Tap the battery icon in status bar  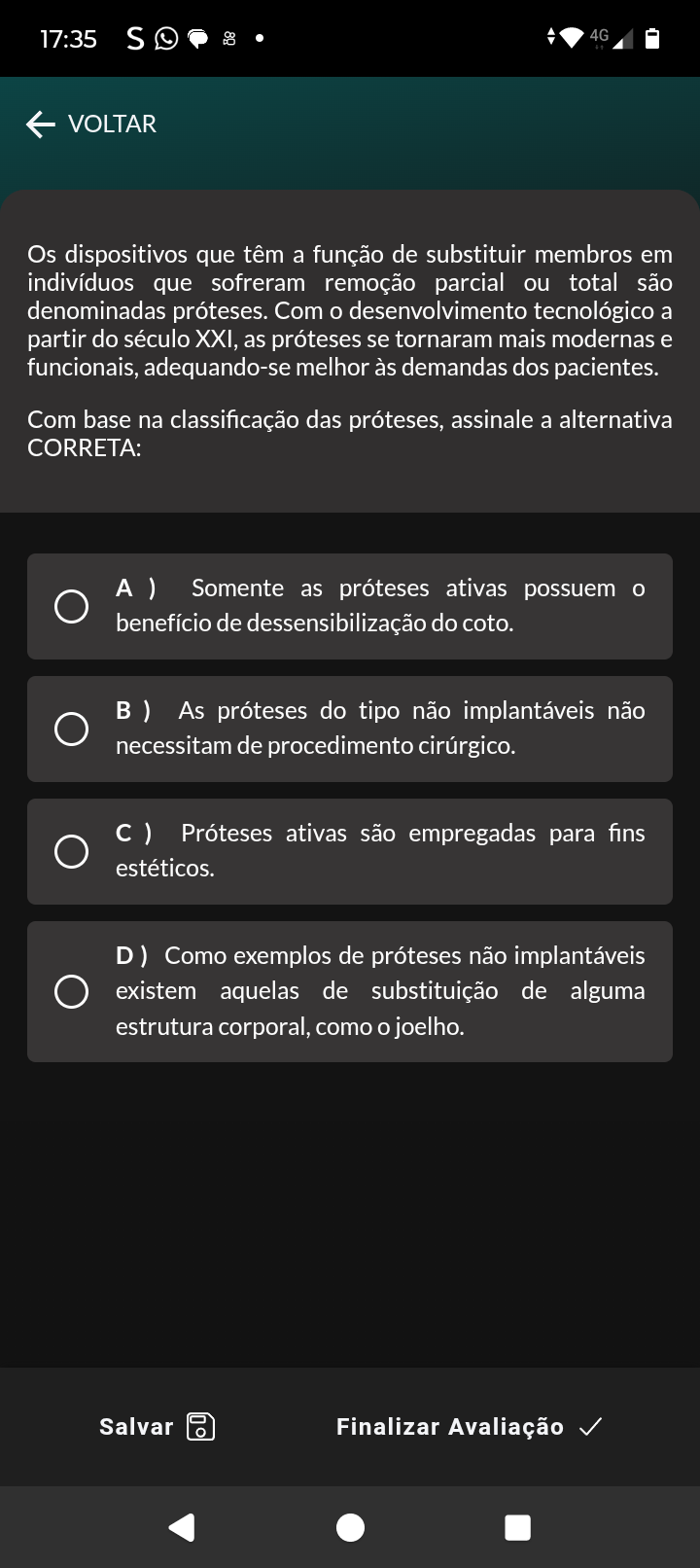click(x=652, y=39)
